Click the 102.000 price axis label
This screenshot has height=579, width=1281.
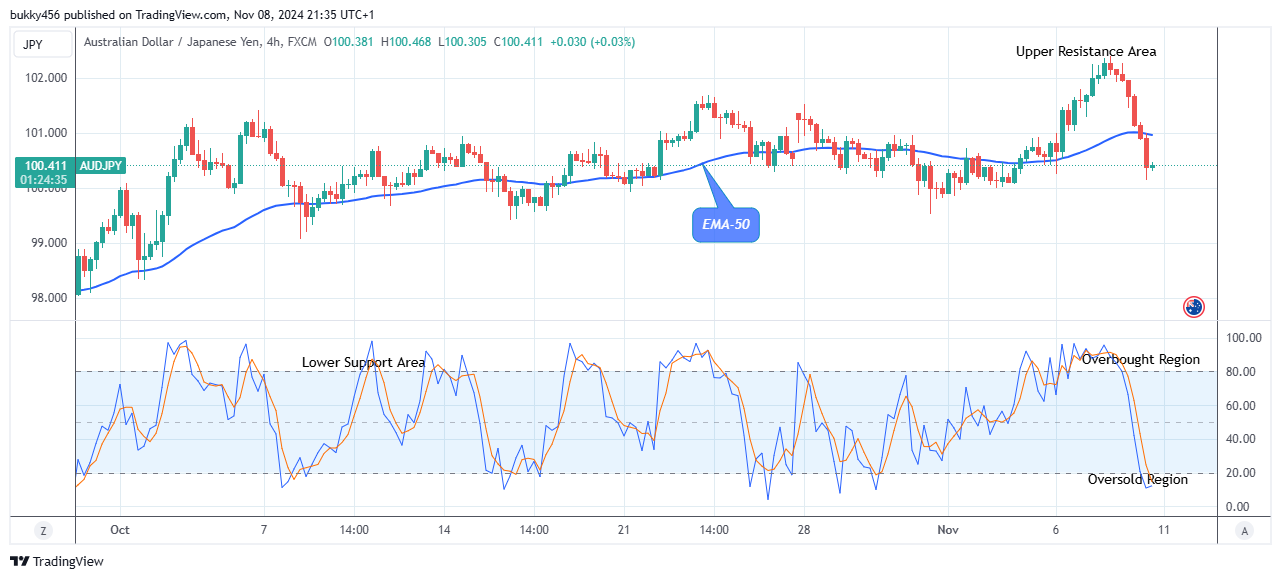pos(47,78)
